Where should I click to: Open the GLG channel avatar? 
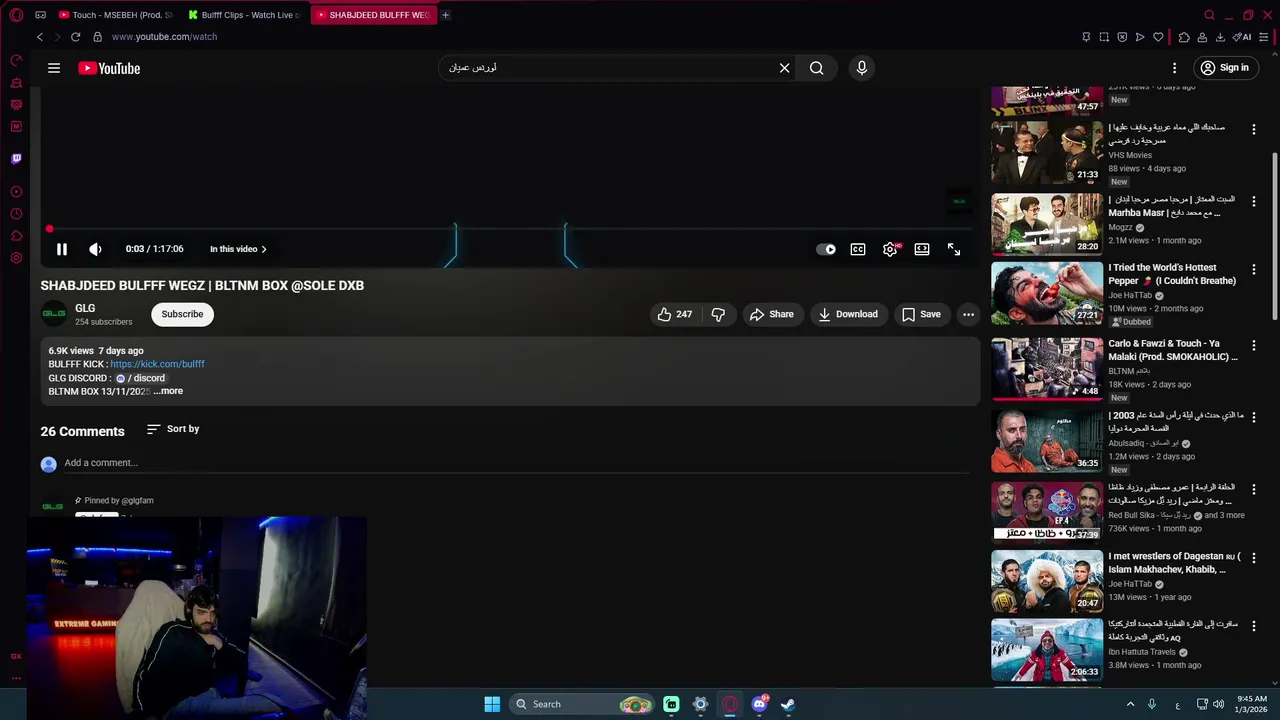(54, 314)
